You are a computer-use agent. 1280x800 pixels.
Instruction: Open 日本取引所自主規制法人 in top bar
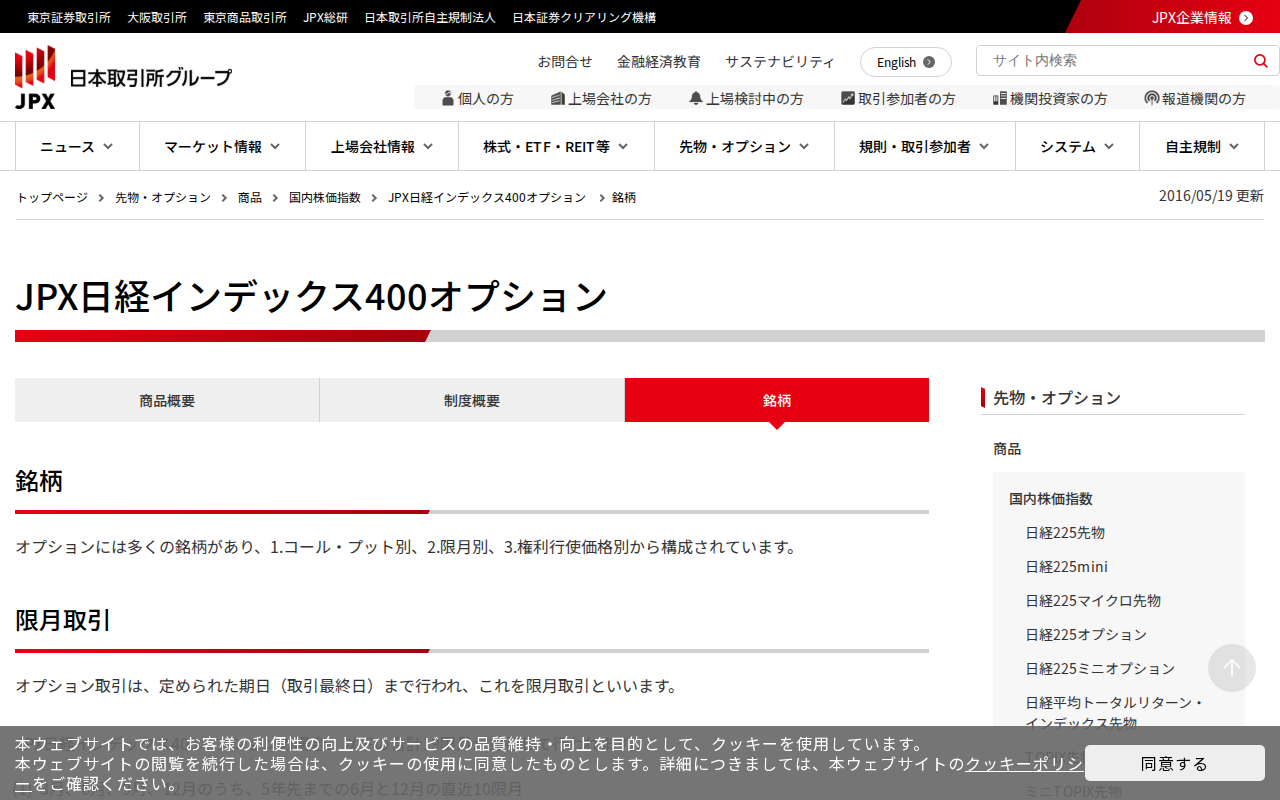click(x=430, y=17)
